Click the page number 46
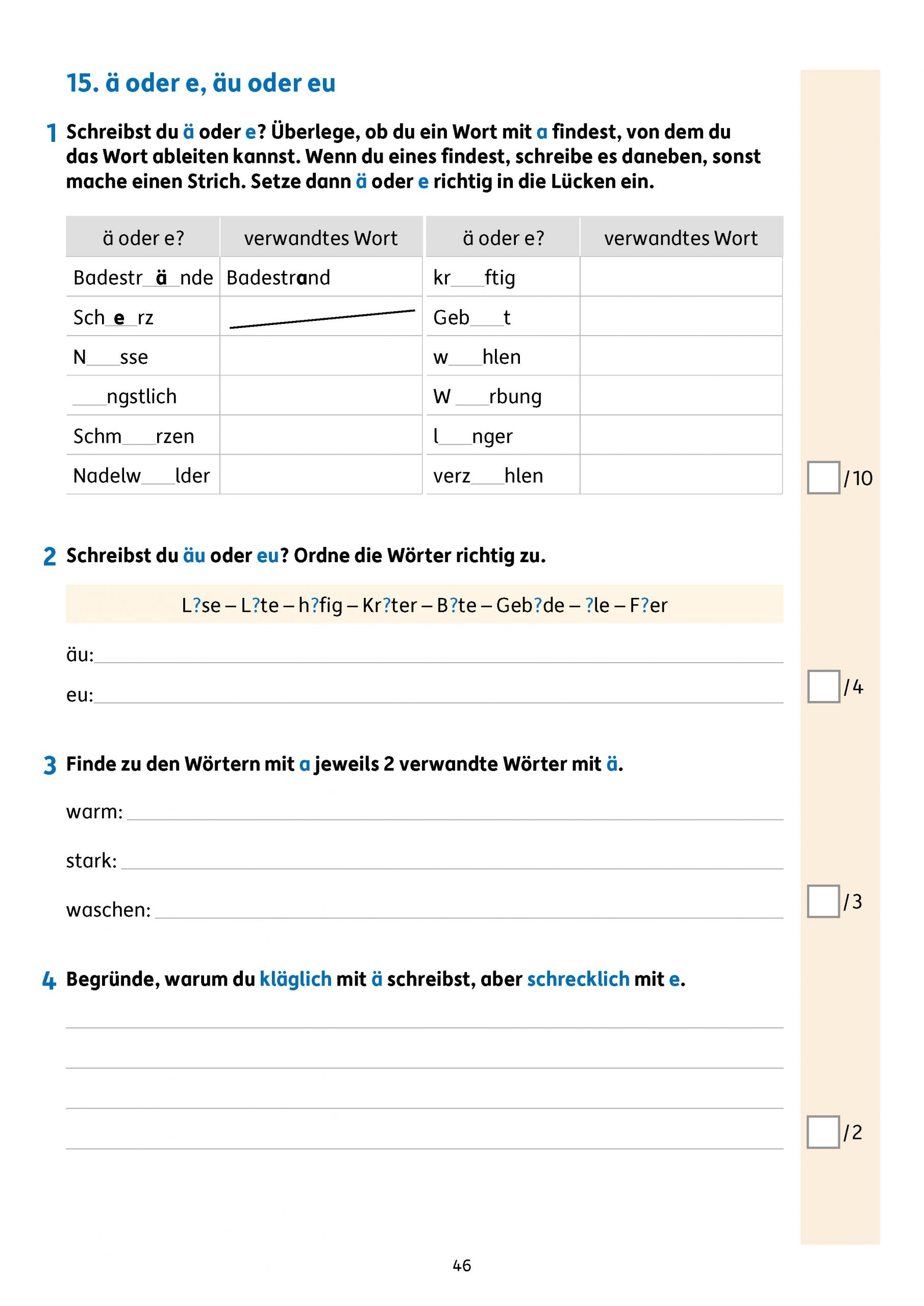The width and height of the screenshot is (924, 1306). click(x=461, y=1266)
